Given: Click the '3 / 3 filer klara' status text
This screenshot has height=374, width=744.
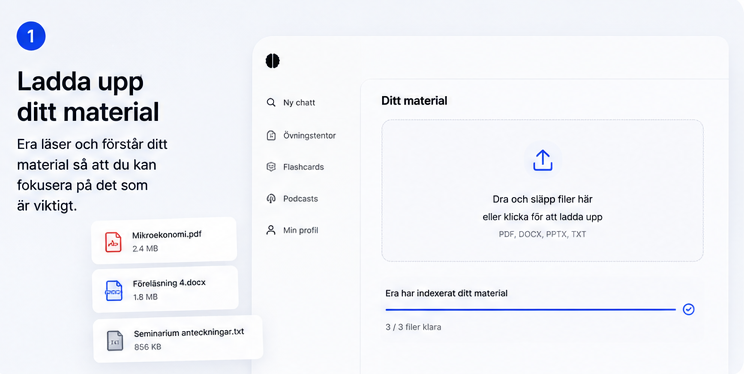Looking at the screenshot, I should pos(413,327).
